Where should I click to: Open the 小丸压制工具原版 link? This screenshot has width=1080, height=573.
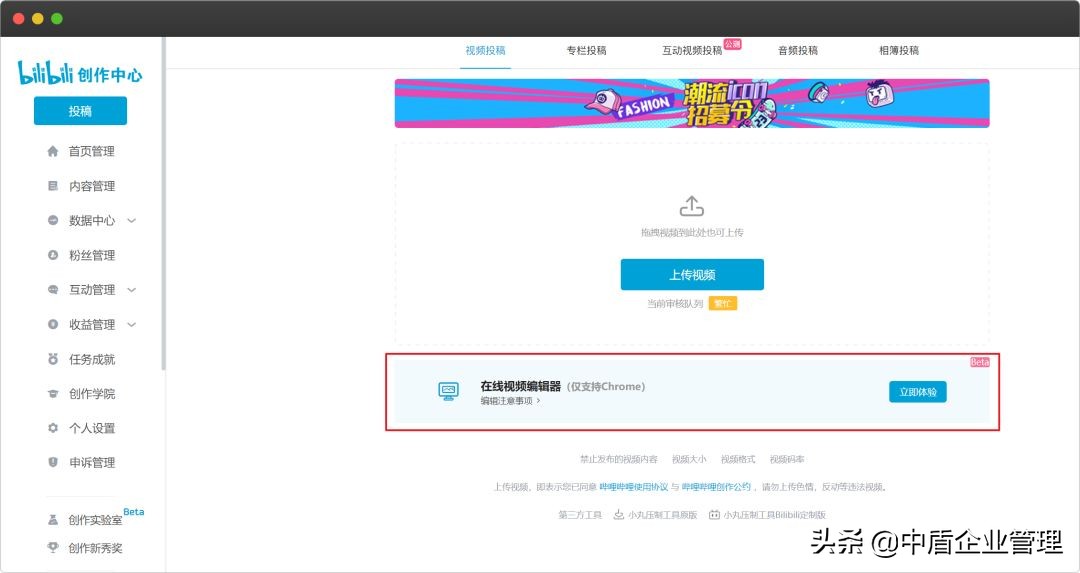(x=663, y=514)
